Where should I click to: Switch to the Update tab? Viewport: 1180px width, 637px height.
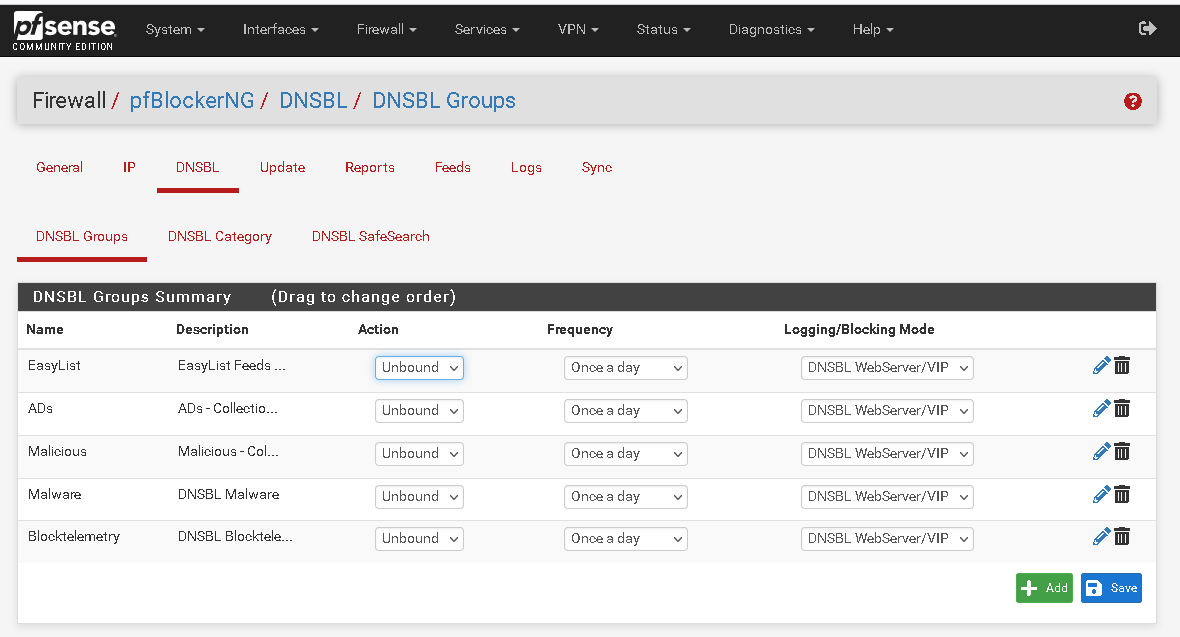[282, 167]
